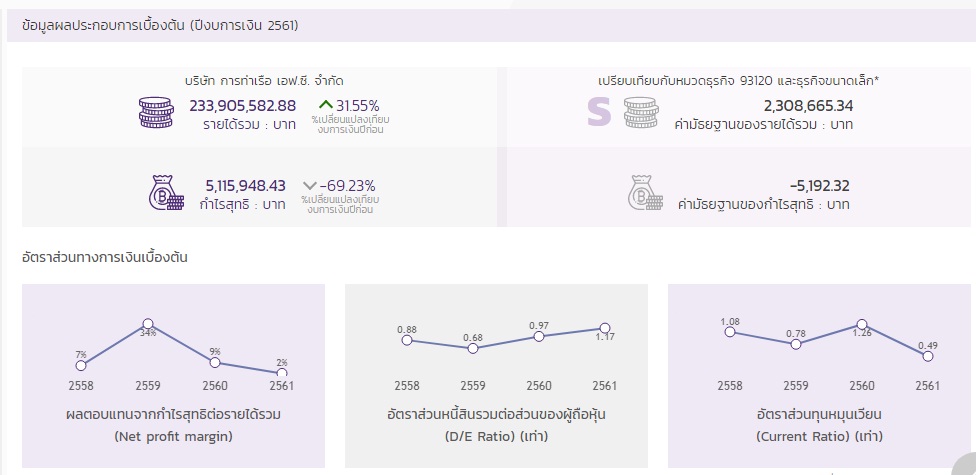Screen dimensions: 976x475
Task: Click the gray money bag median profit icon
Action: (x=645, y=193)
